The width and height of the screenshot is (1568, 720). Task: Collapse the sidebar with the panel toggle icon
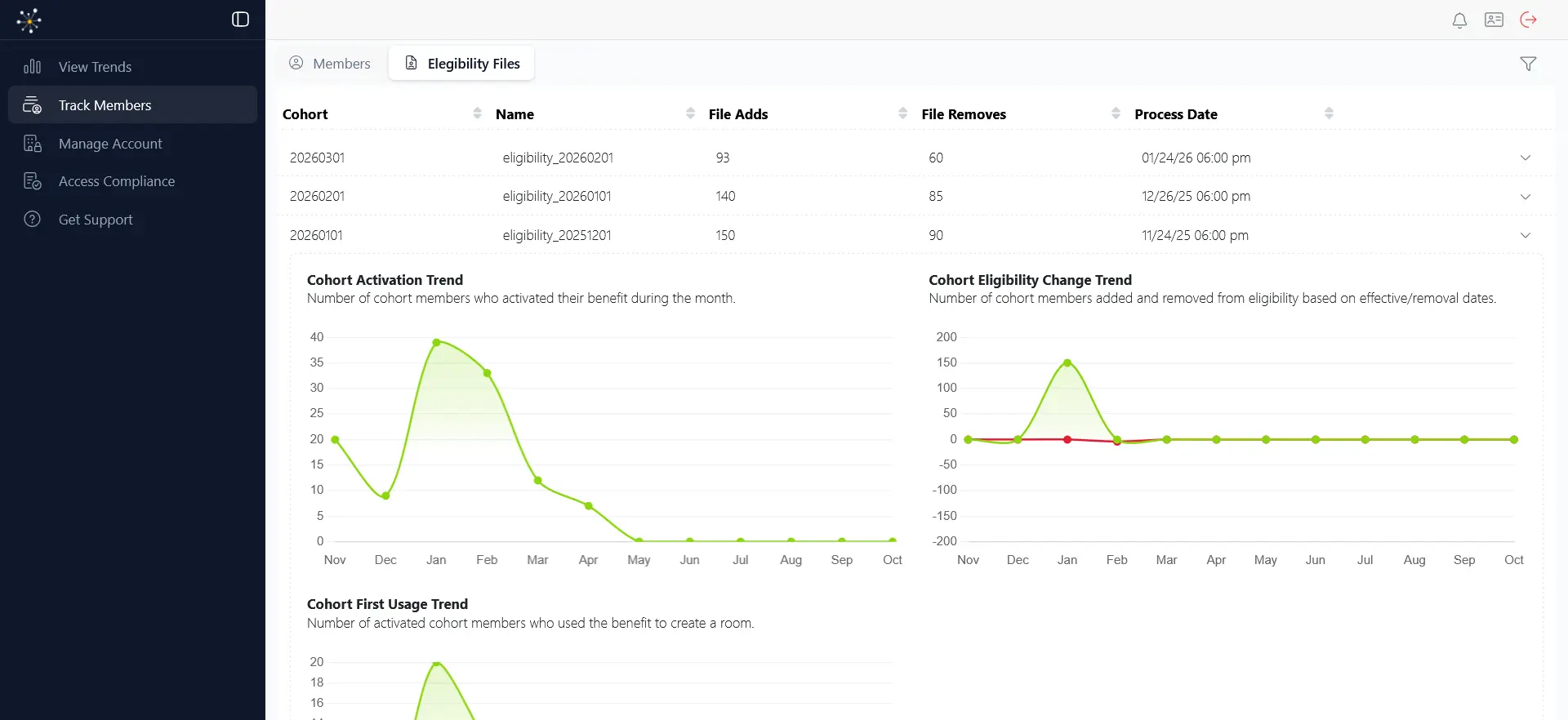[240, 20]
